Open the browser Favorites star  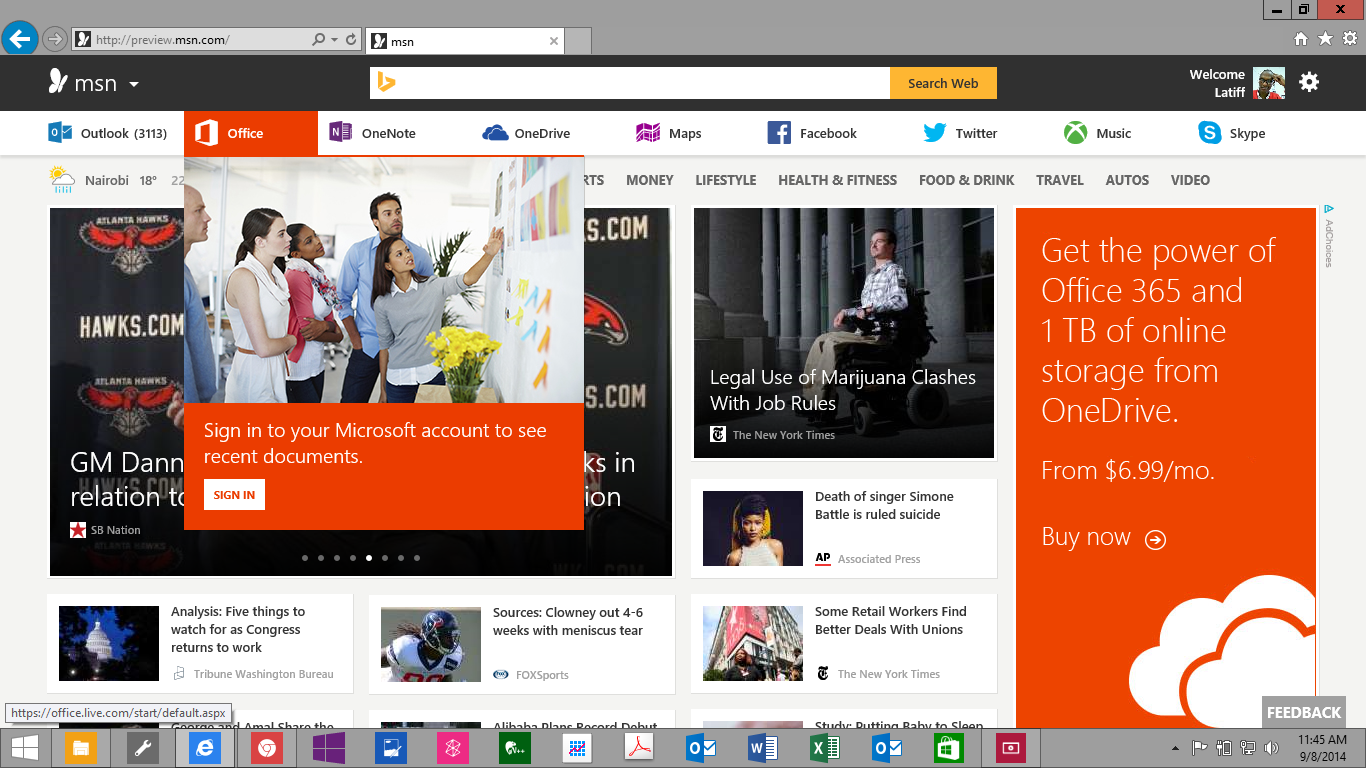[1325, 39]
